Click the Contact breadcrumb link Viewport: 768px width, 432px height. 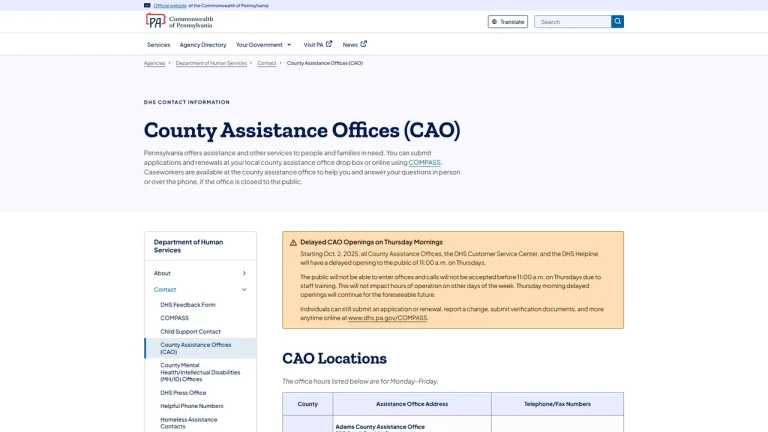tap(267, 63)
